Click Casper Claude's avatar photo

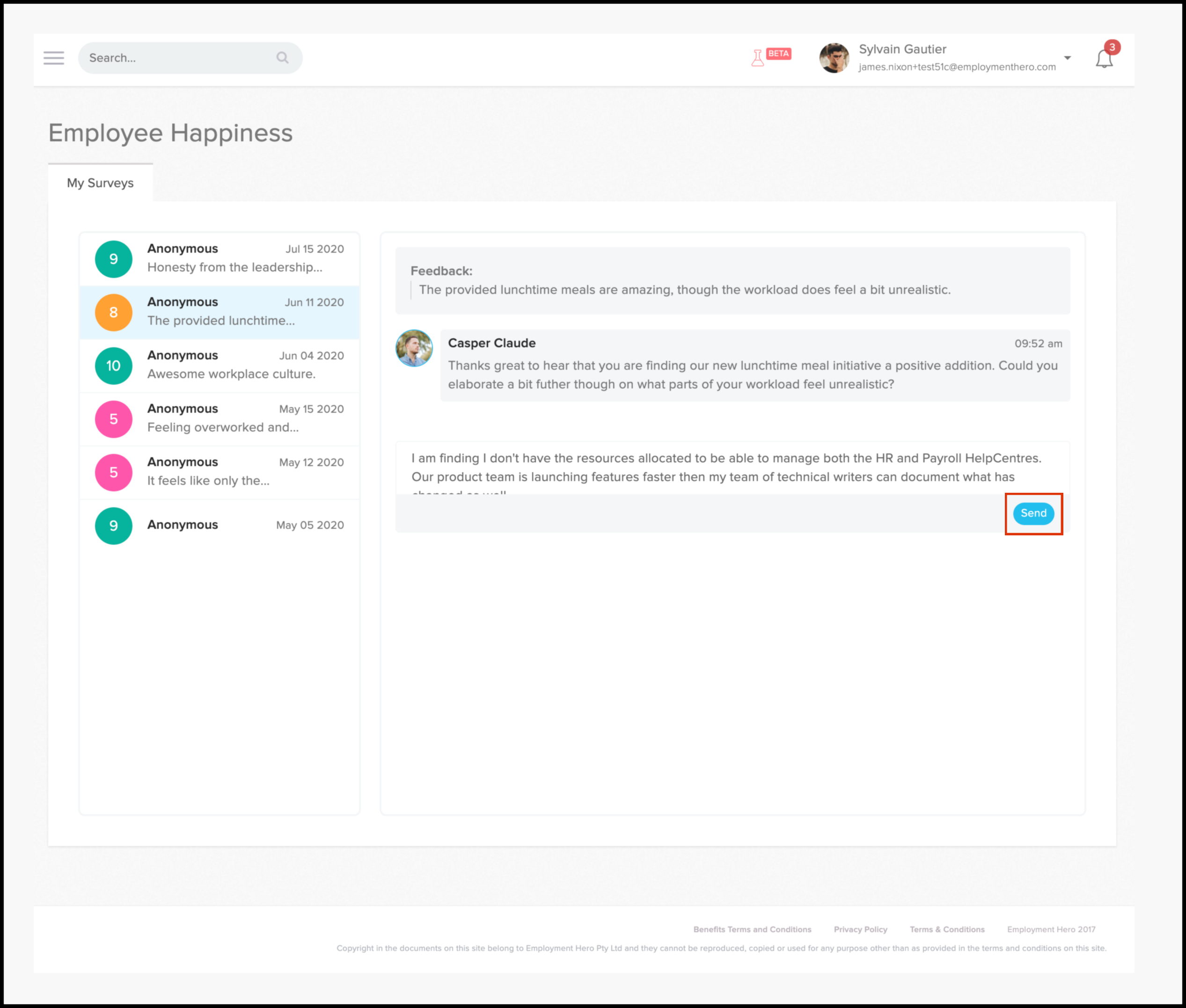point(414,348)
